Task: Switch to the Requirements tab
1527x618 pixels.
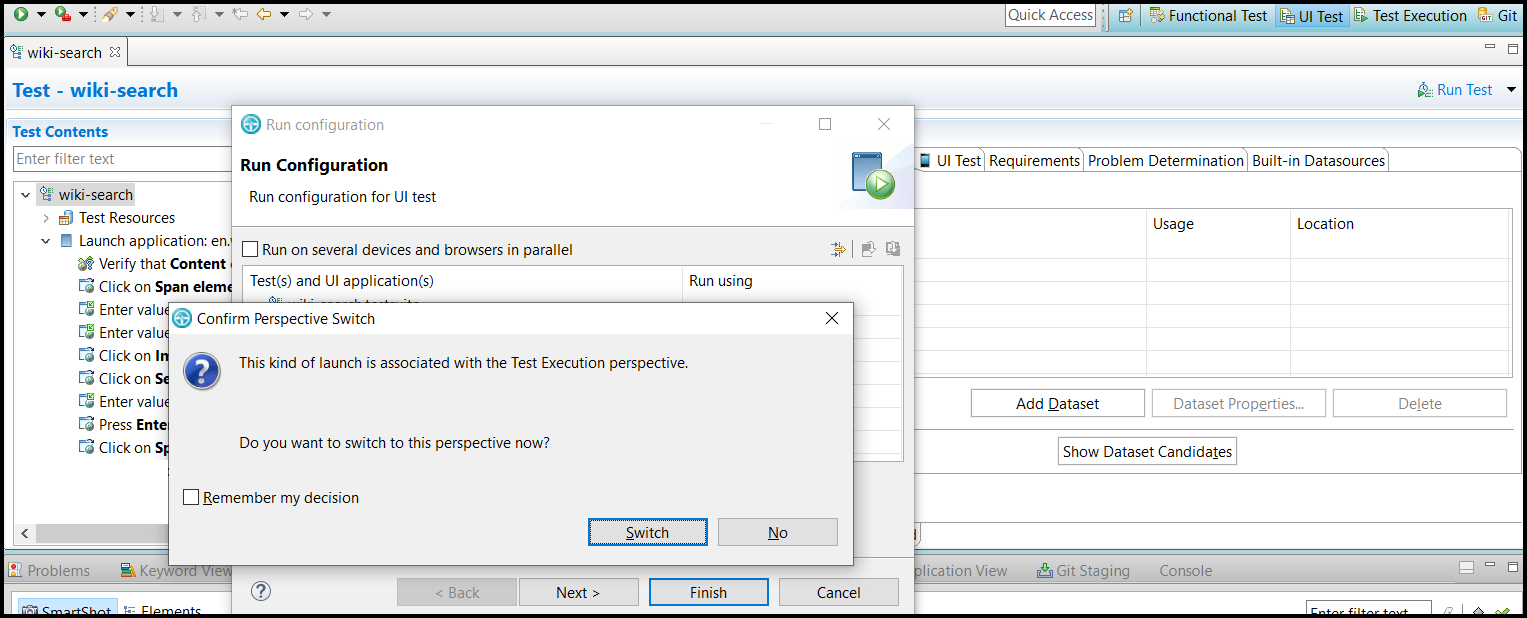Action: click(1034, 158)
